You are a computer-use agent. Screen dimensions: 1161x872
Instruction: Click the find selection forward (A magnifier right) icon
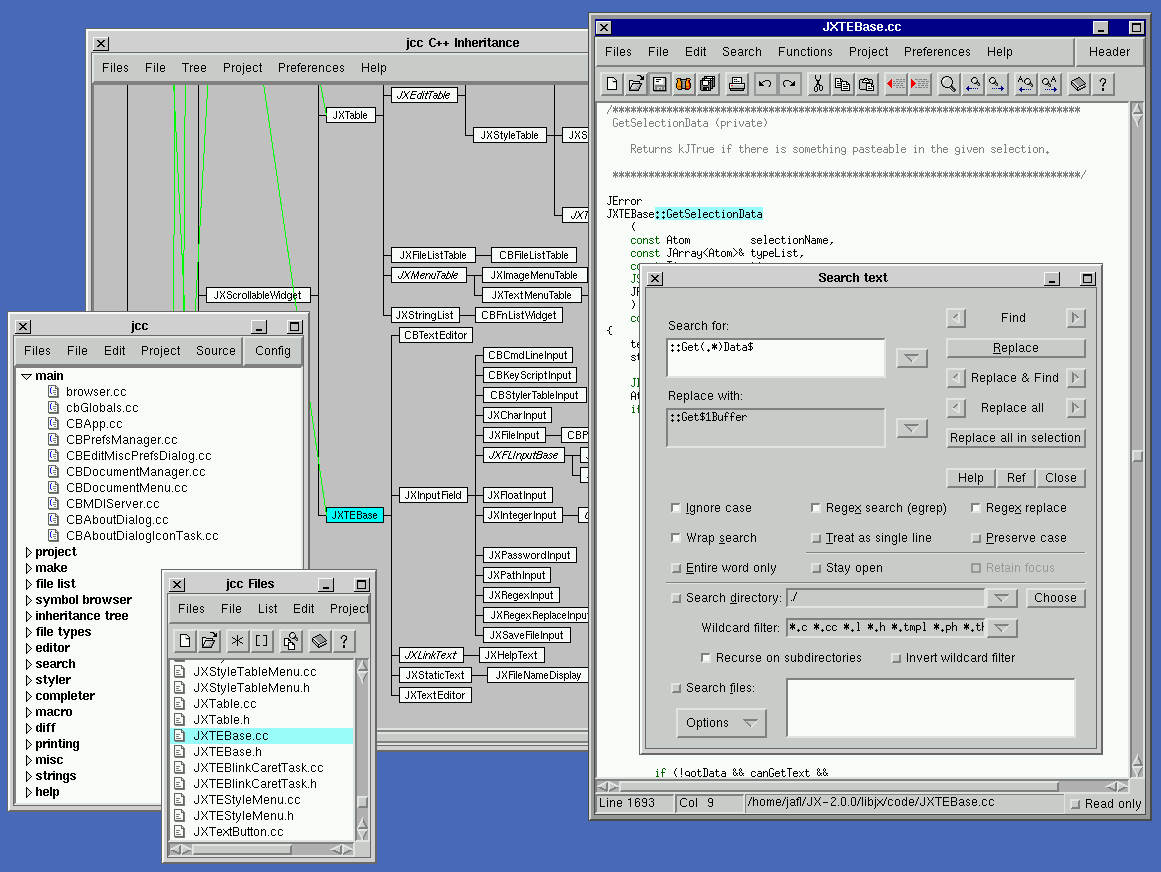pyautogui.click(x=1050, y=84)
